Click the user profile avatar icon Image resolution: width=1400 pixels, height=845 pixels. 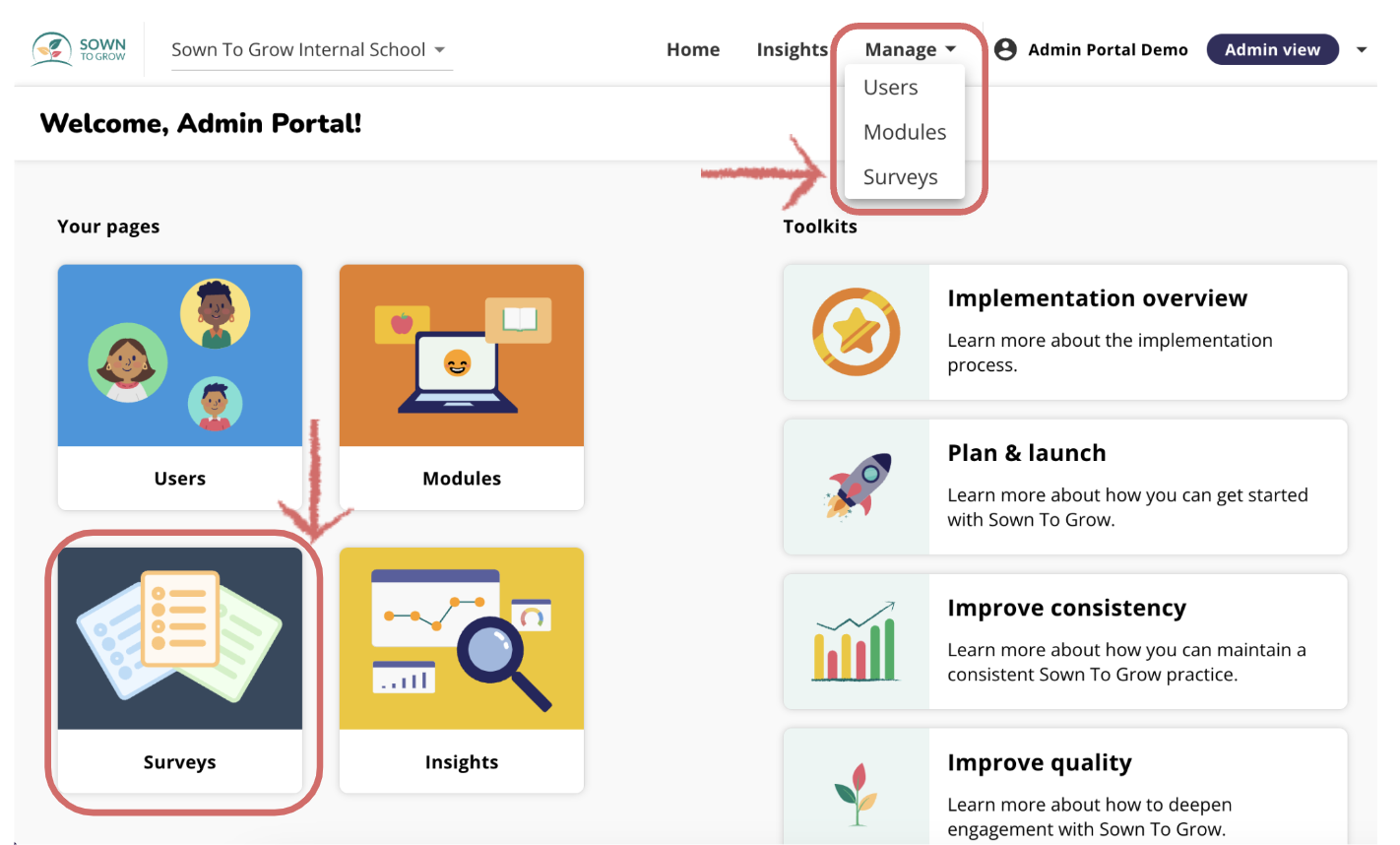(x=1005, y=49)
